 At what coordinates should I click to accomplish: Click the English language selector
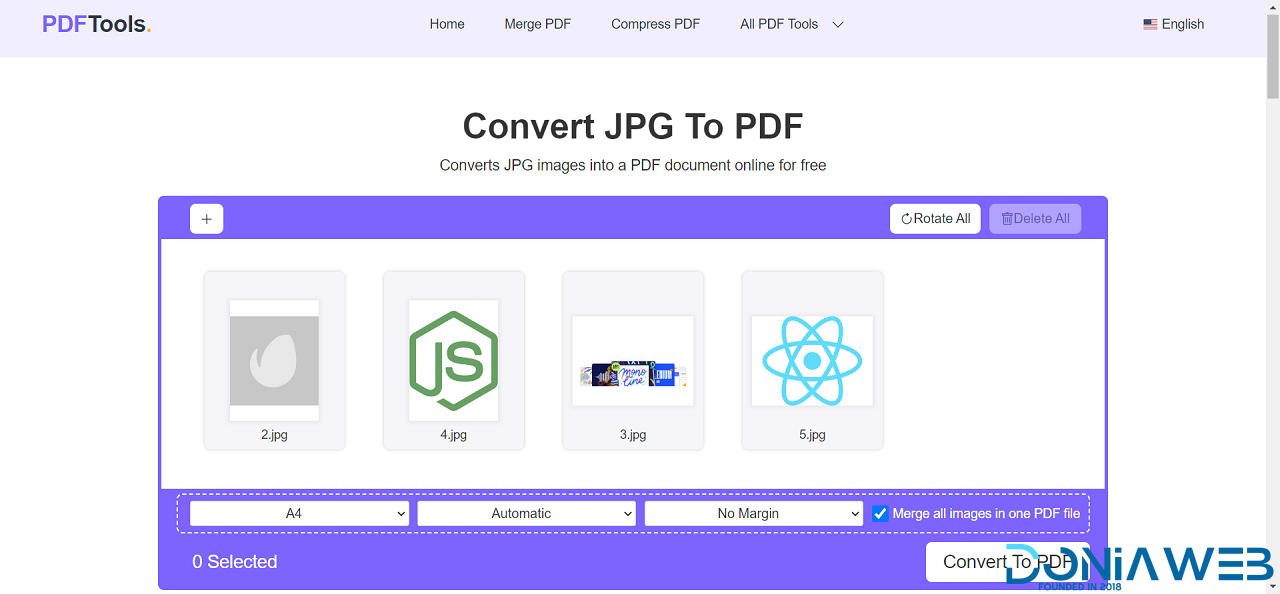pyautogui.click(x=1182, y=25)
